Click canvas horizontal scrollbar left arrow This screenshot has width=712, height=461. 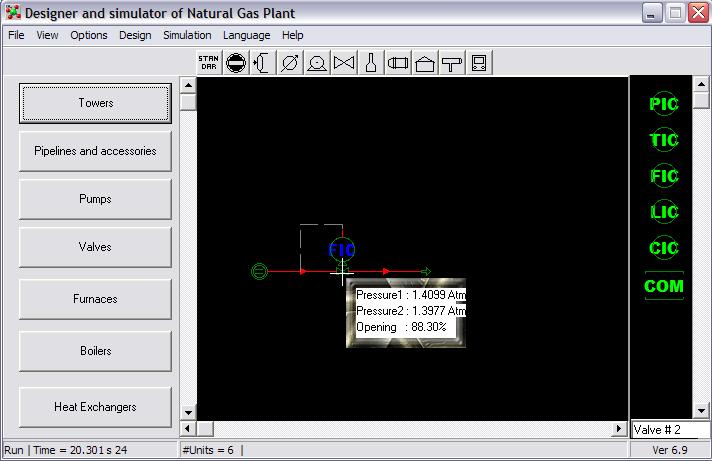coord(188,428)
